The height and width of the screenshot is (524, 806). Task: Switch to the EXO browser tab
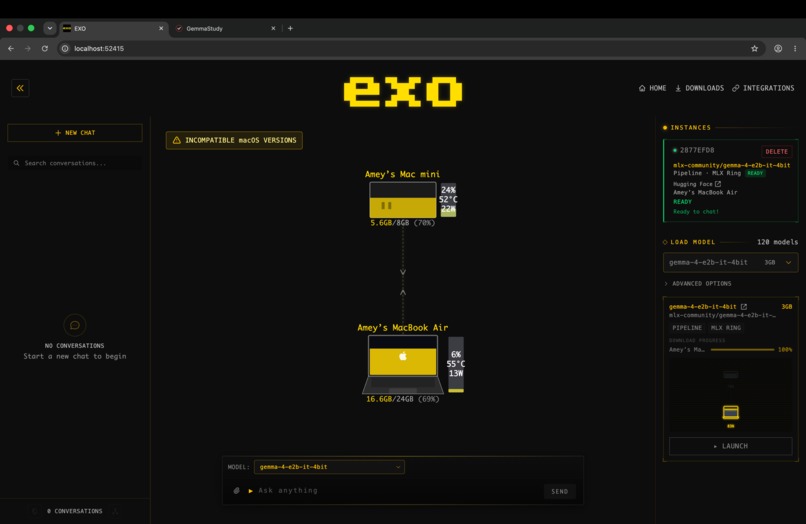click(112, 28)
